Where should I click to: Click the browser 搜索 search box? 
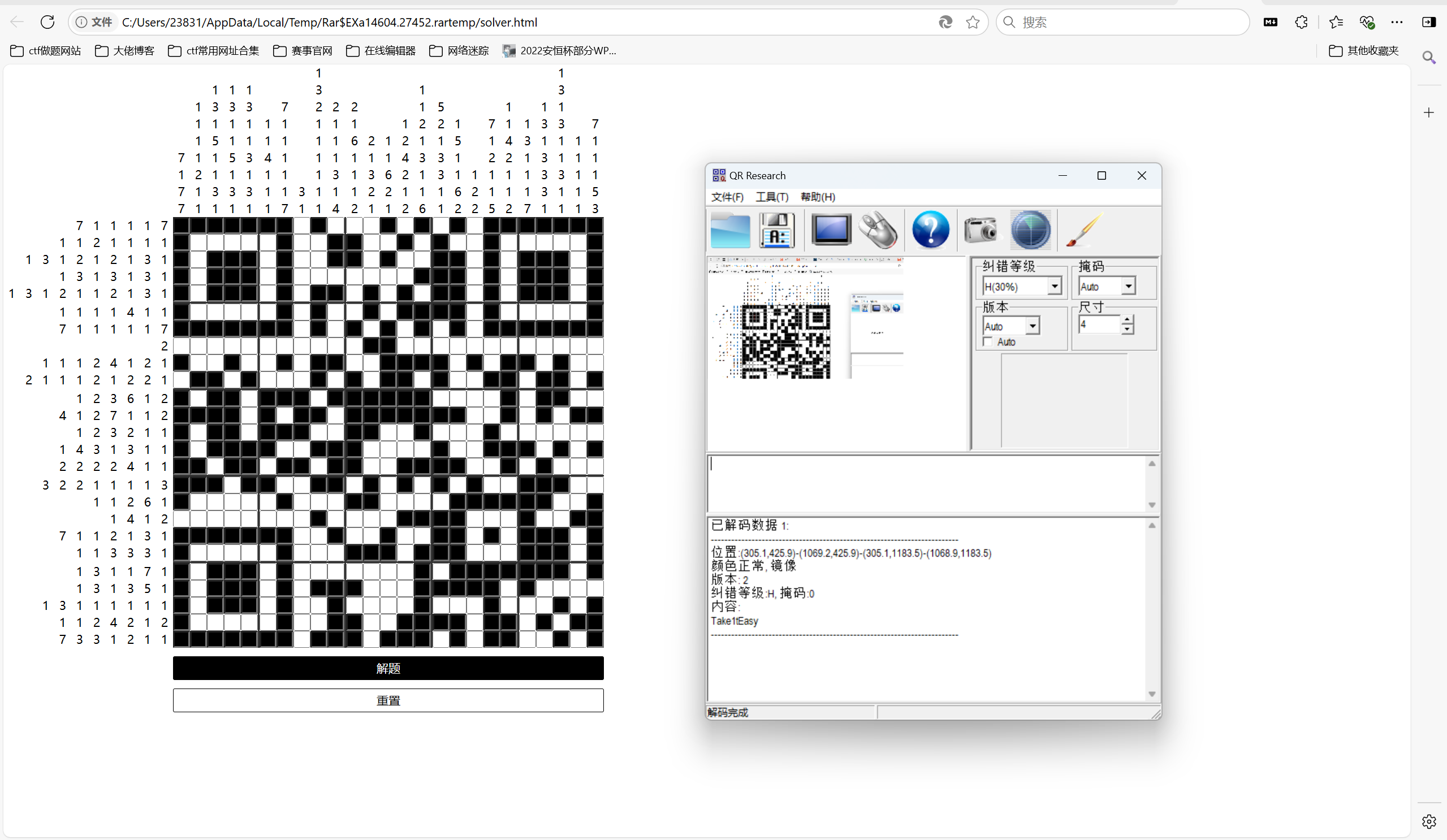pyautogui.click(x=1122, y=22)
